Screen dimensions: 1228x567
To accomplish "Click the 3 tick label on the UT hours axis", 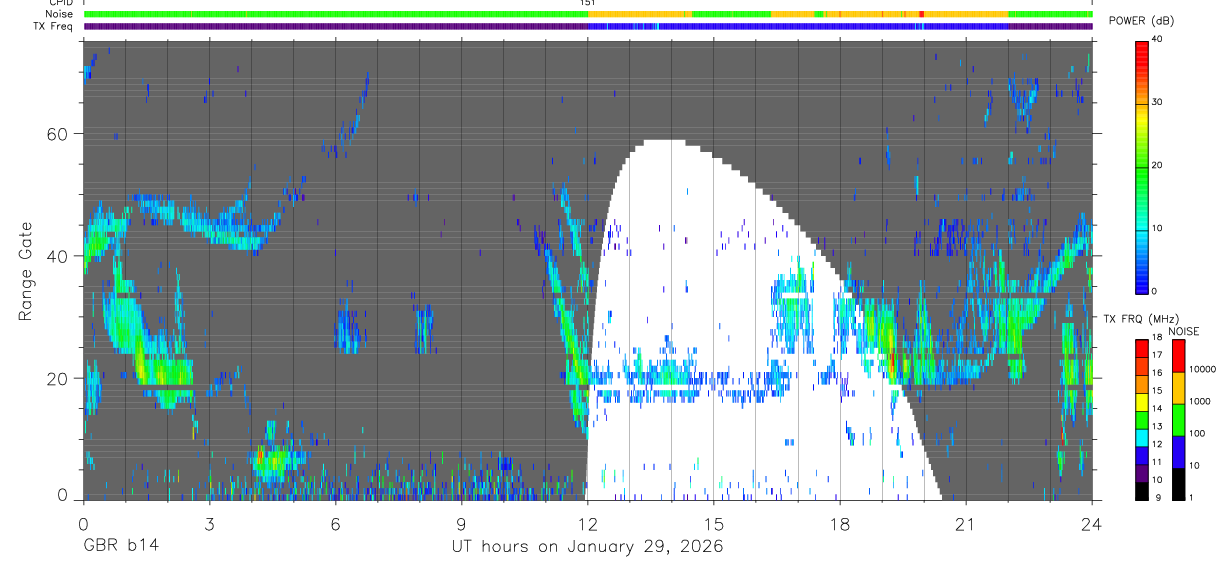I will click(209, 523).
